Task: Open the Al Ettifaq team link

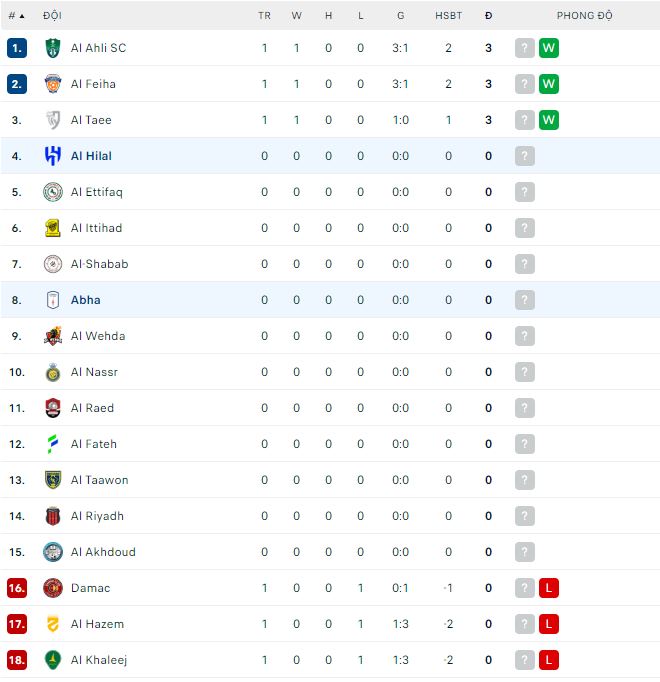Action: click(97, 192)
